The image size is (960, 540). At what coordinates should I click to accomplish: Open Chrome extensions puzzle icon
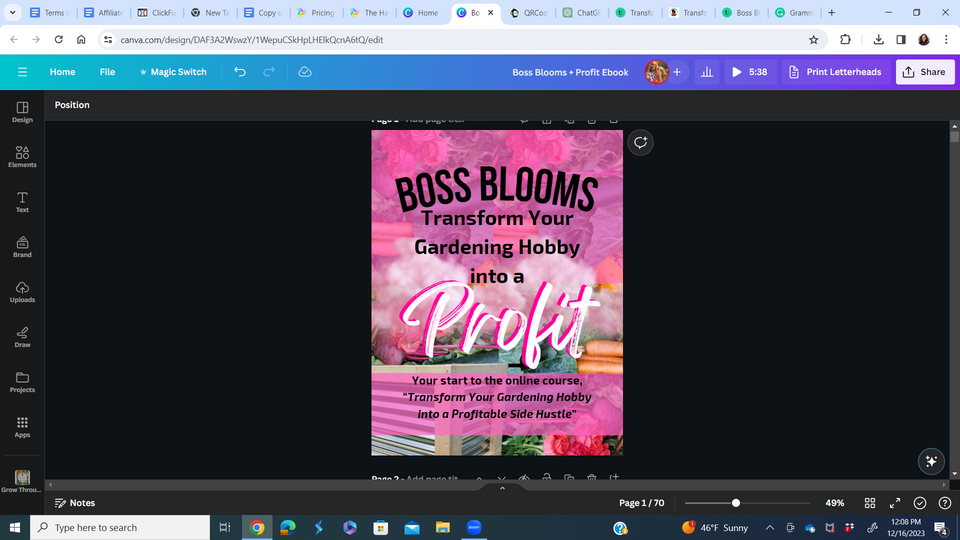coord(845,40)
